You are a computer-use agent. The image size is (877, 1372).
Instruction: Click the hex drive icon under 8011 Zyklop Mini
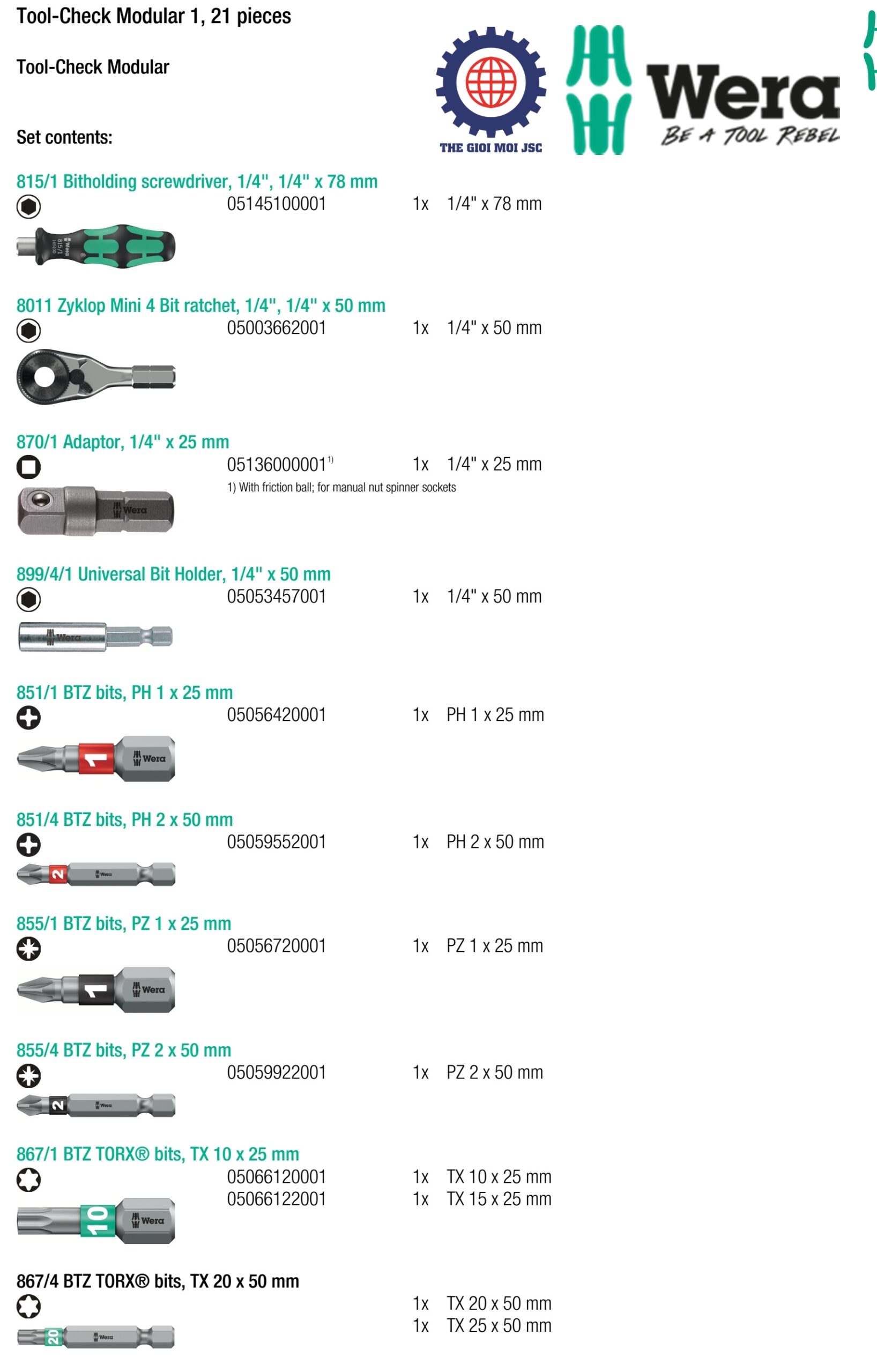click(x=28, y=331)
